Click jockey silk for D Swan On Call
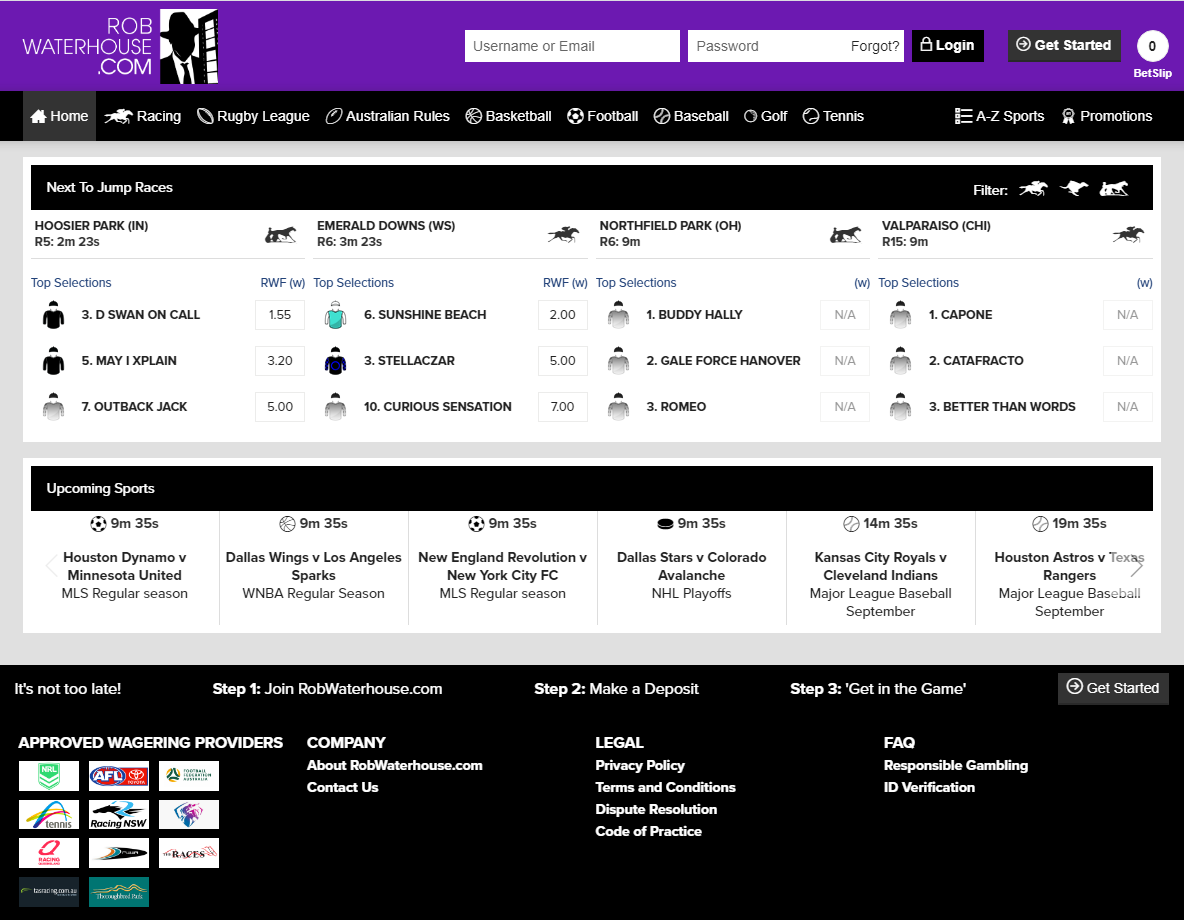 [53, 315]
